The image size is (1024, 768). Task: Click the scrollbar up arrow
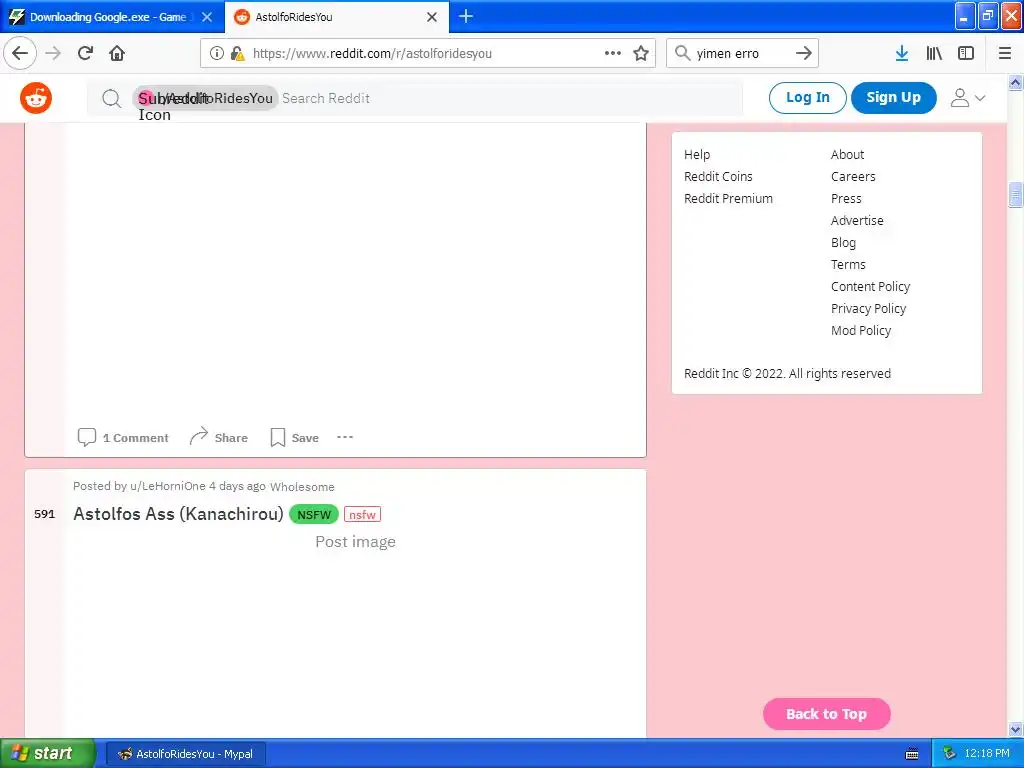tap(1015, 82)
